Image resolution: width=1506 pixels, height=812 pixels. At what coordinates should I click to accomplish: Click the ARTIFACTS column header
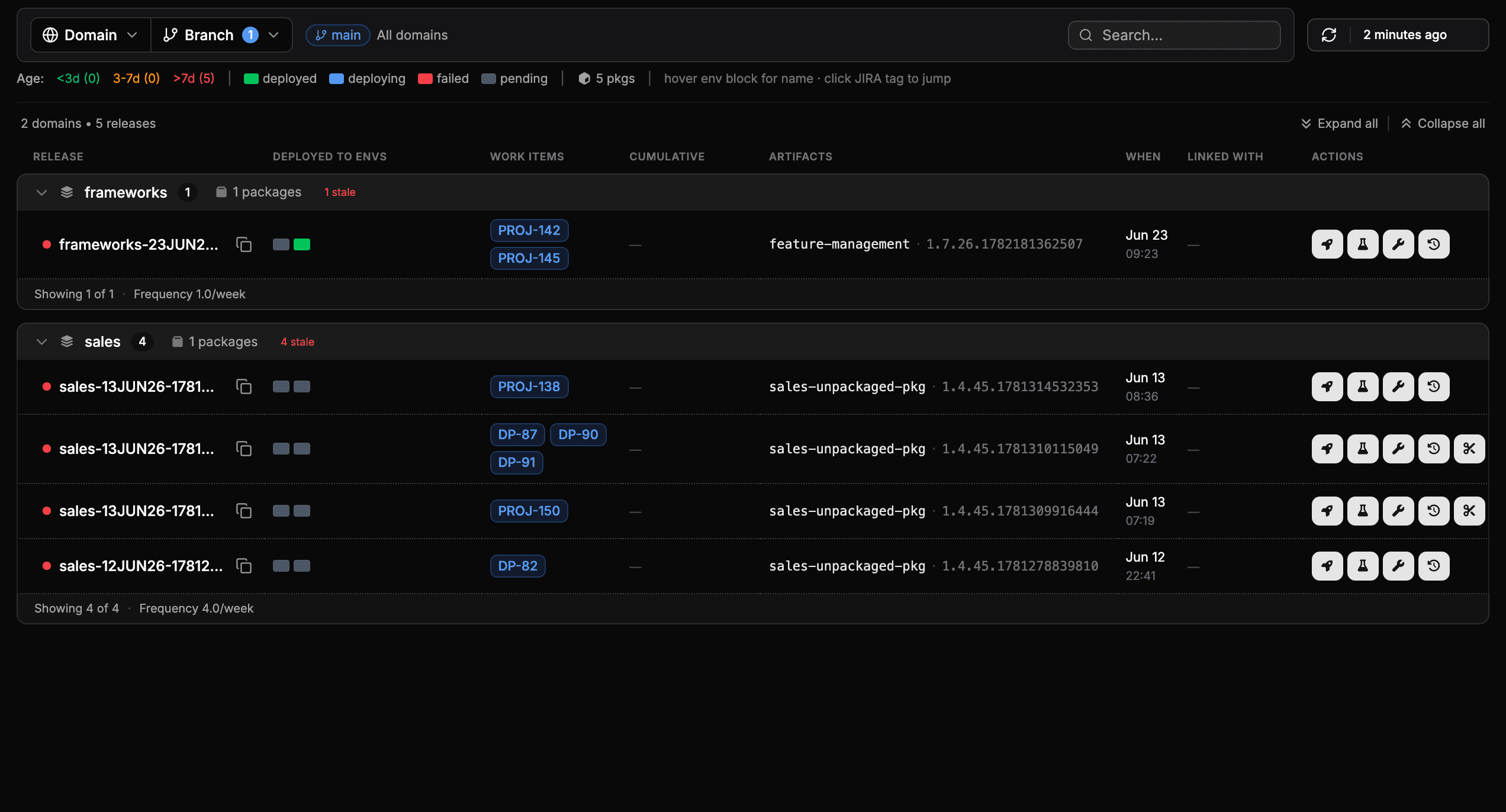[800, 157]
